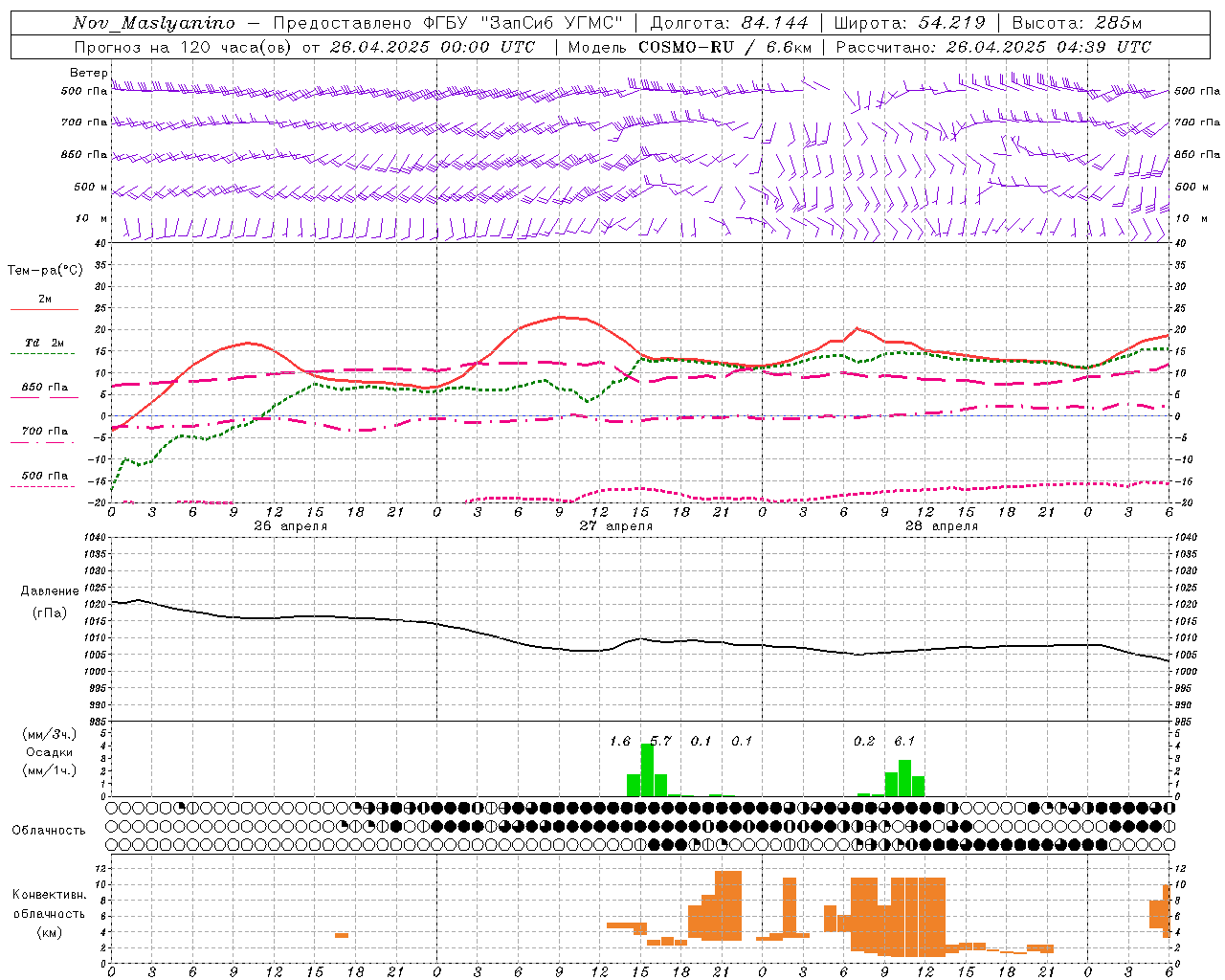
Task: Click tallest green precipitation bar under 5.7
Action: (x=647, y=770)
